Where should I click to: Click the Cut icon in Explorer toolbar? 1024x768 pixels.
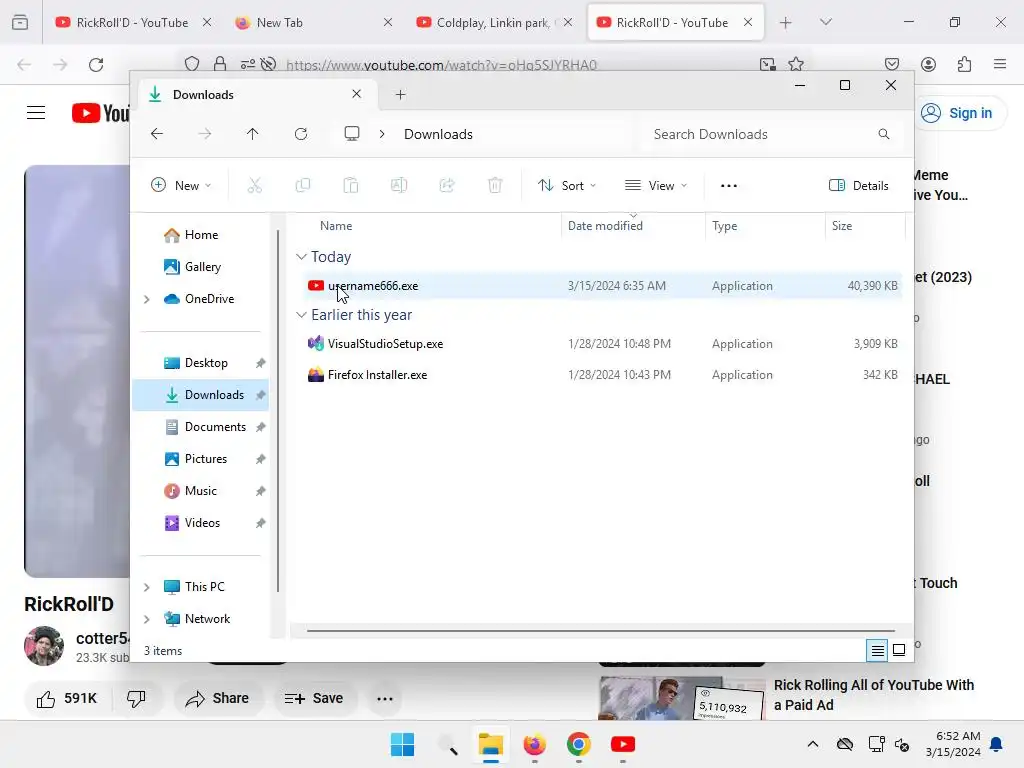pyautogui.click(x=255, y=186)
